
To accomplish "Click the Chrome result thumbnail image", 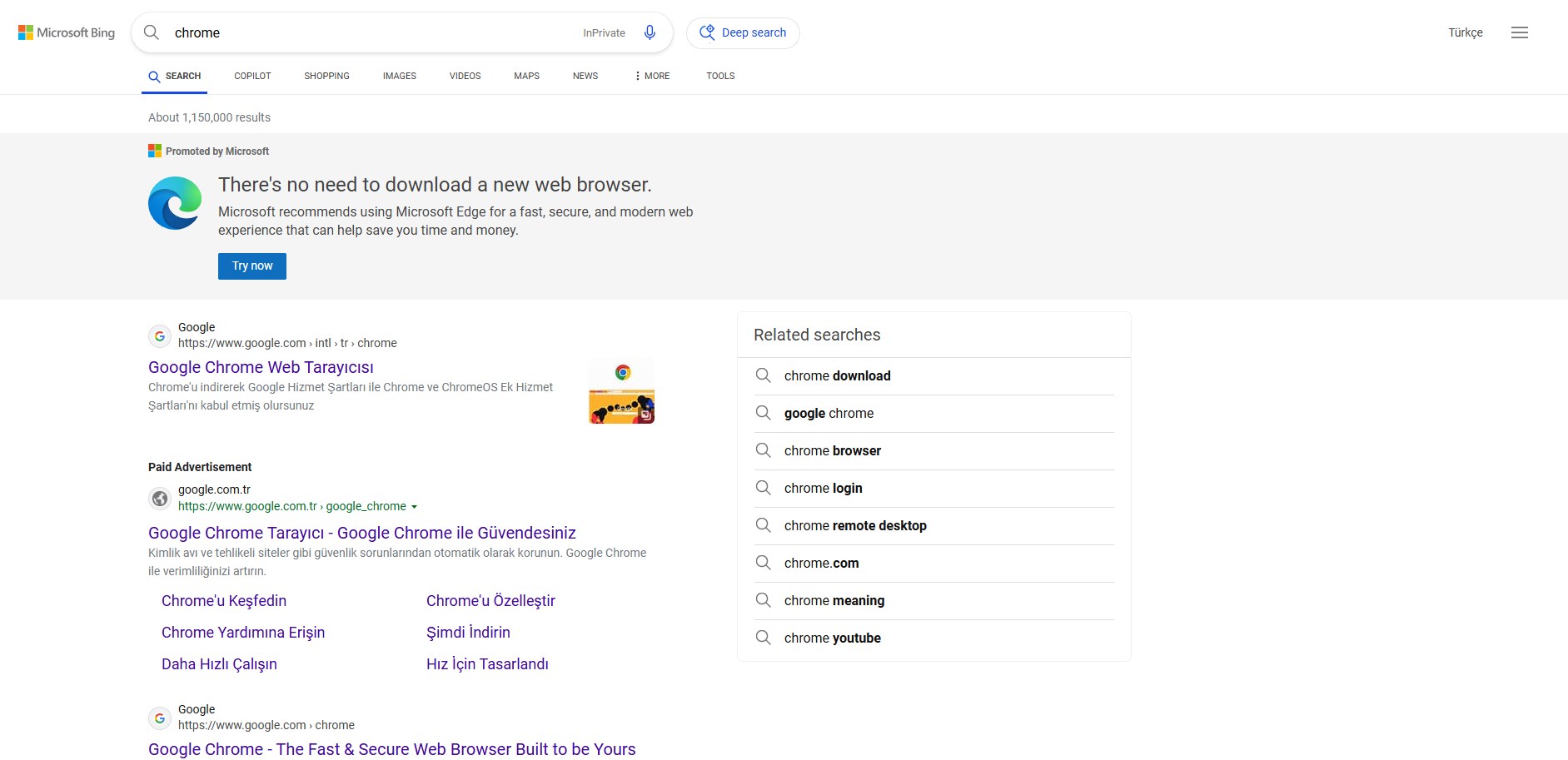I will point(621,391).
